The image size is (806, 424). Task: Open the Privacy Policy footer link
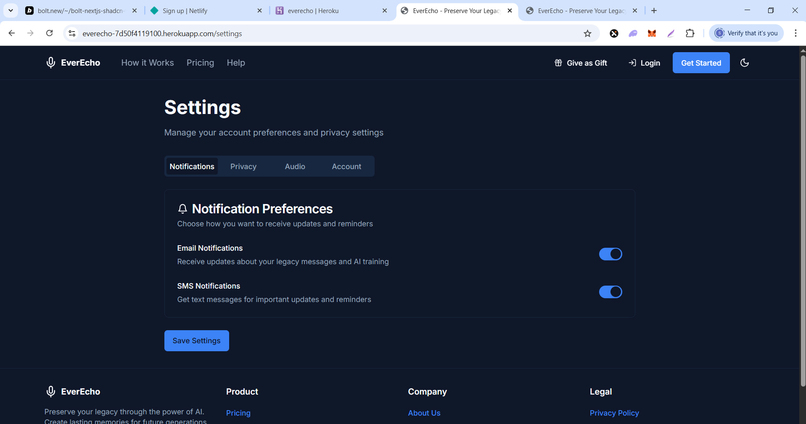point(614,413)
